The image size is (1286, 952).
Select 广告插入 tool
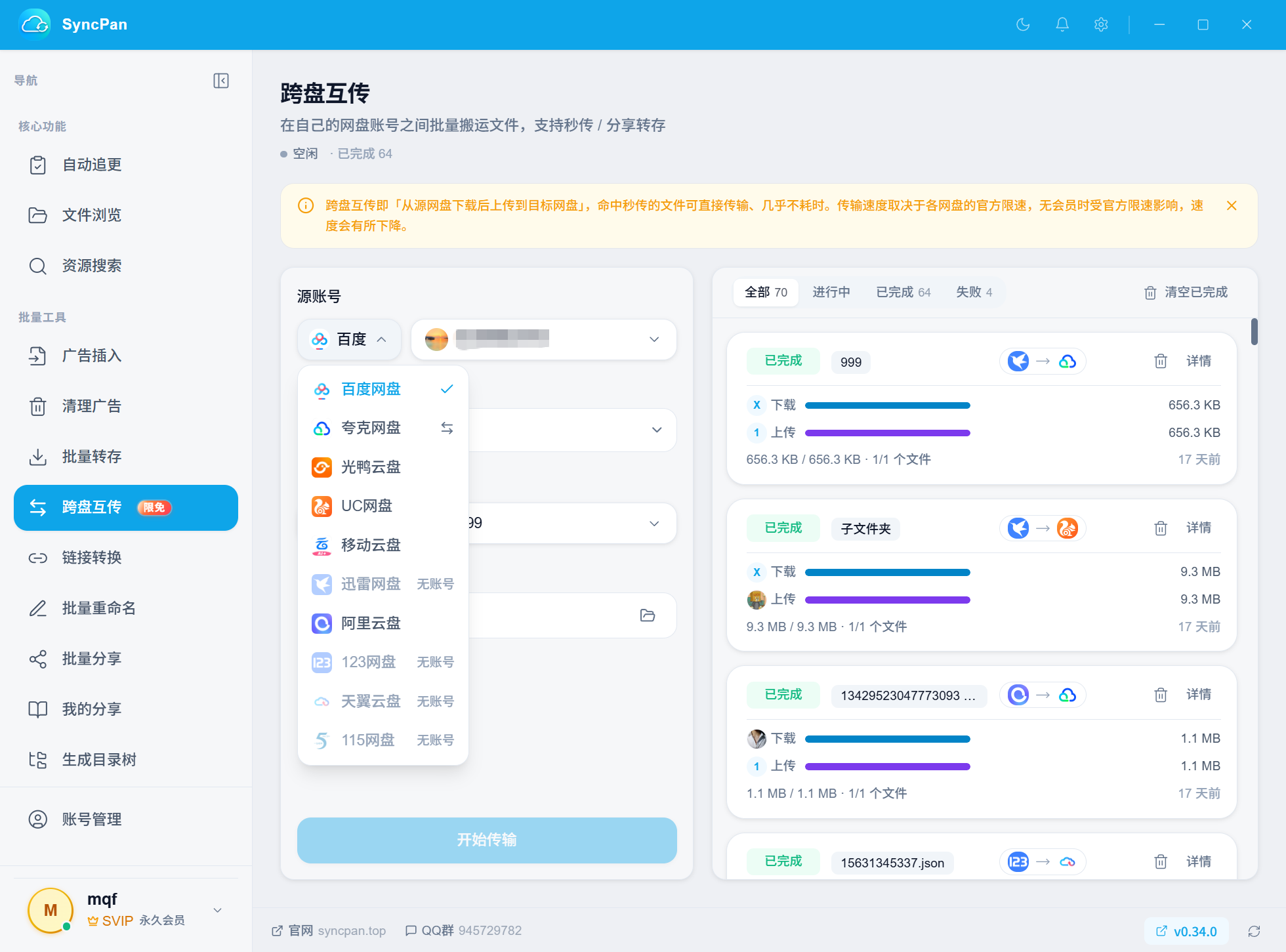coord(126,356)
